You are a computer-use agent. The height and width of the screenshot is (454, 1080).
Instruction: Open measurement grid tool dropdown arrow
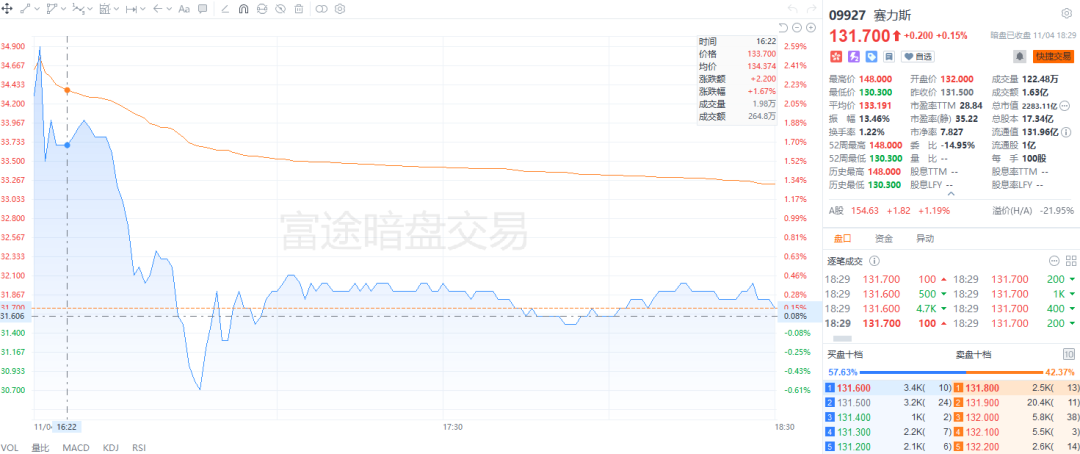pos(116,9)
